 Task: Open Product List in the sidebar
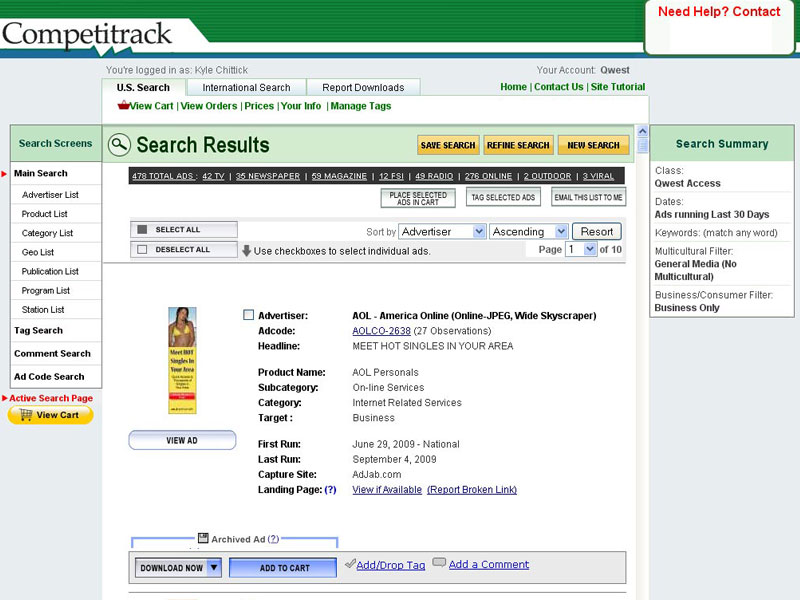pyautogui.click(x=44, y=214)
